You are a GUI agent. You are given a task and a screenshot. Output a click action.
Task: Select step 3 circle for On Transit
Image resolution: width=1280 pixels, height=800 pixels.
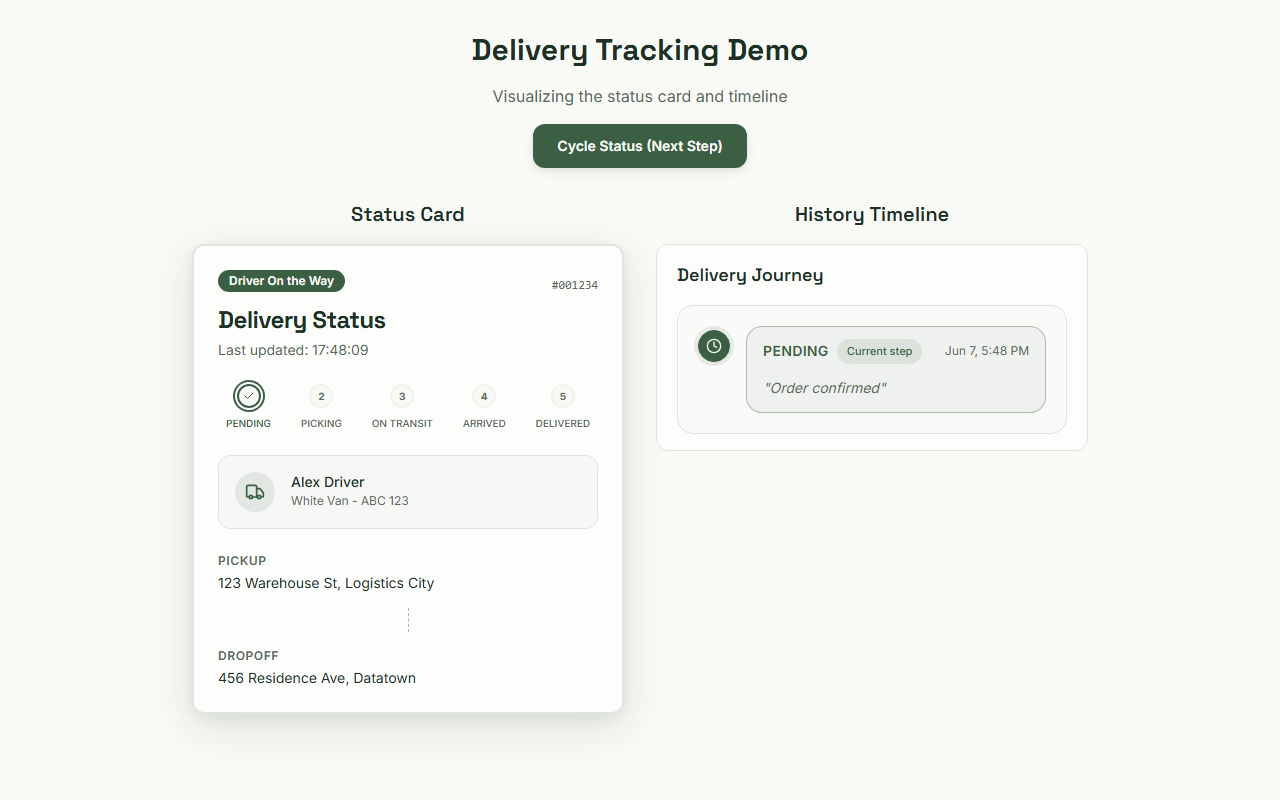[x=402, y=396]
